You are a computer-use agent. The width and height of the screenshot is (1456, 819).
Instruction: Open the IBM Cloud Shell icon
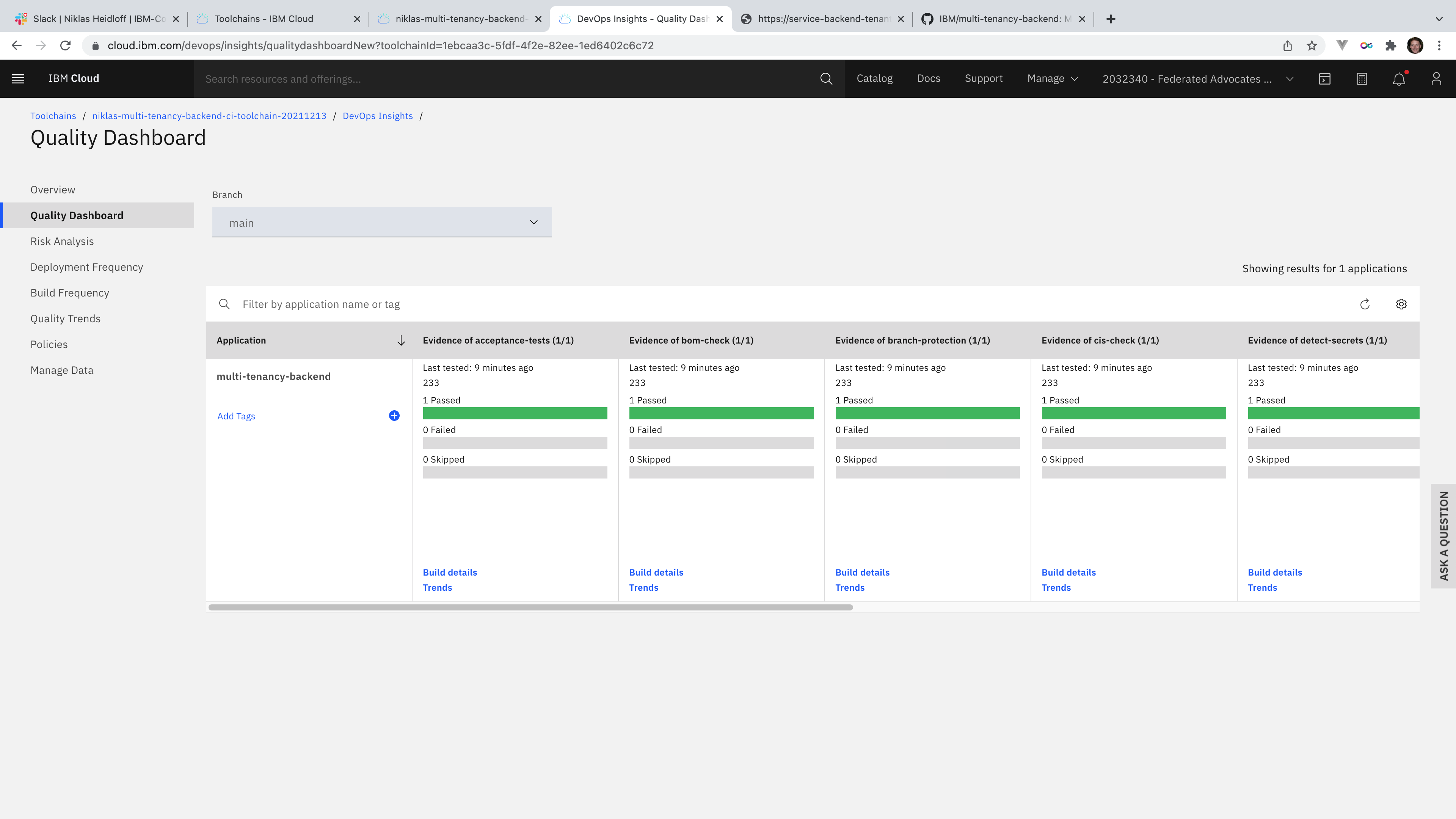point(1324,78)
